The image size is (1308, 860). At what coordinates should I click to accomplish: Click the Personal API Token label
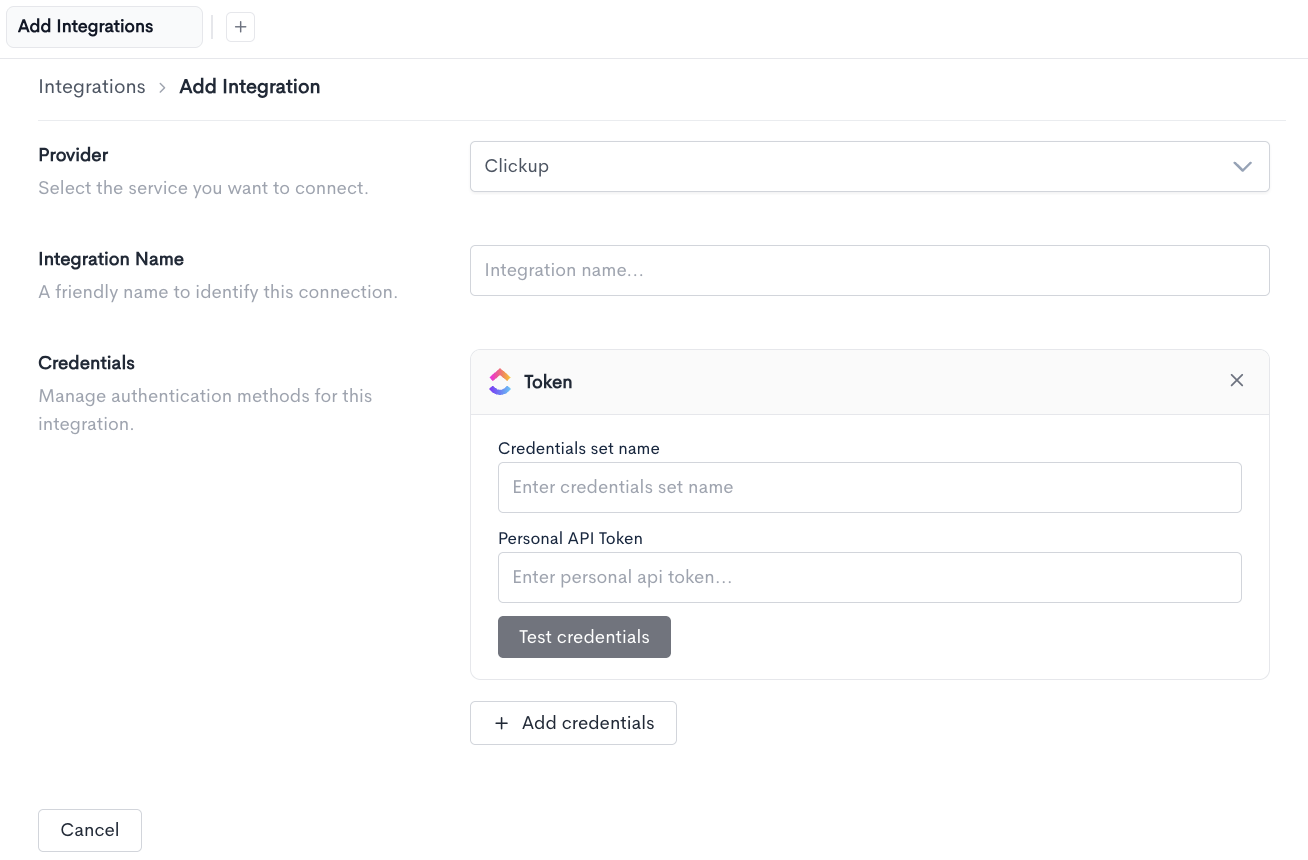point(570,538)
